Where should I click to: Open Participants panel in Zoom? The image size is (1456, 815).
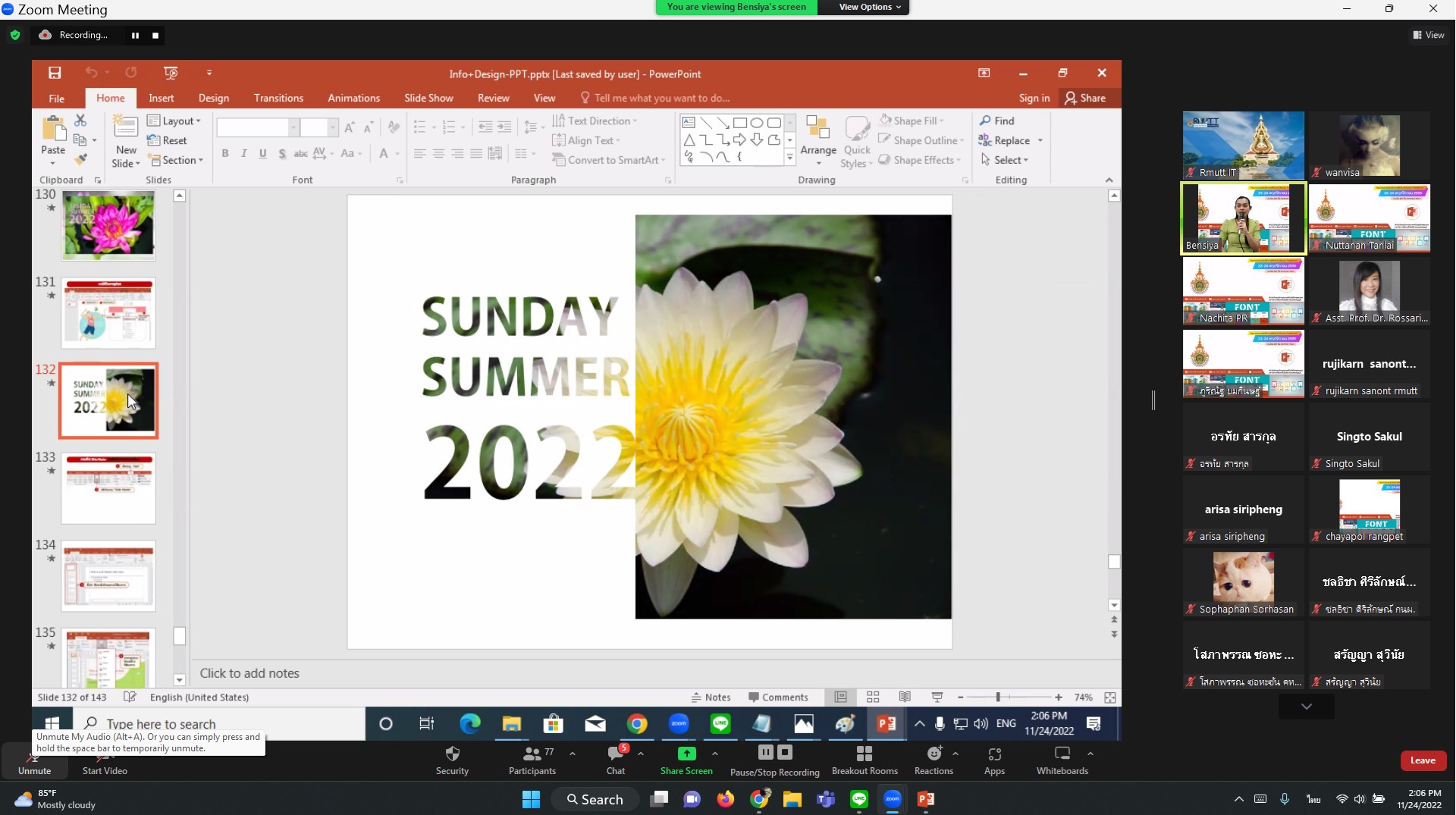pos(532,761)
